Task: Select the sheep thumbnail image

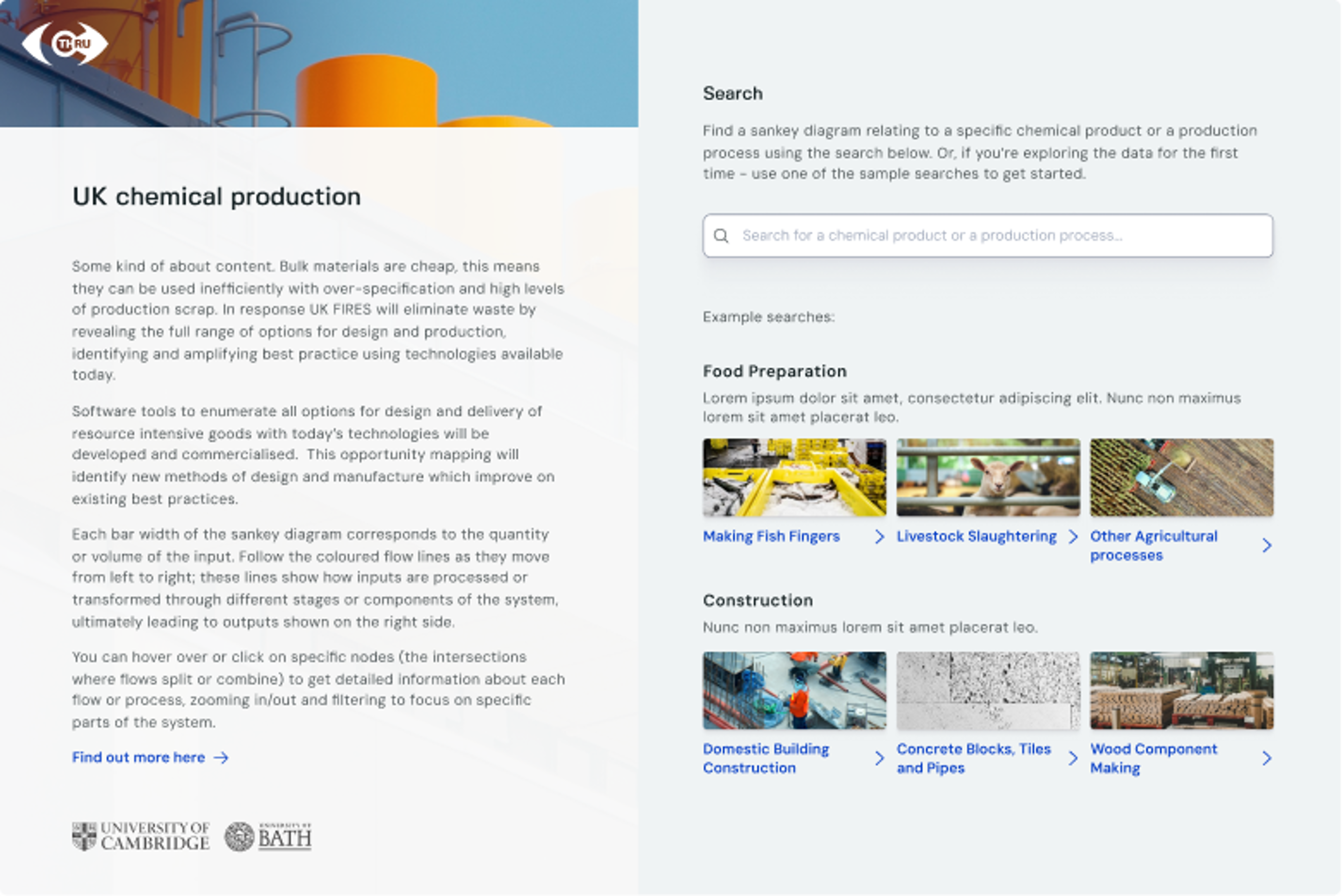Action: click(988, 478)
